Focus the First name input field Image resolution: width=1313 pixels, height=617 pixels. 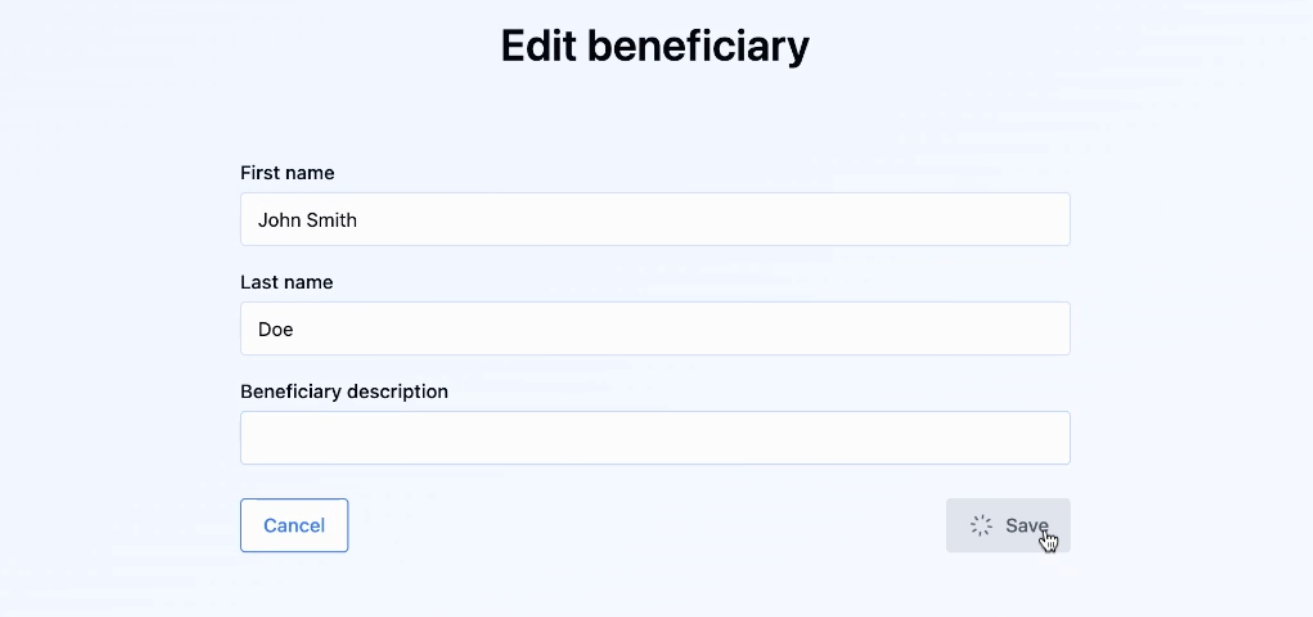(x=655, y=219)
